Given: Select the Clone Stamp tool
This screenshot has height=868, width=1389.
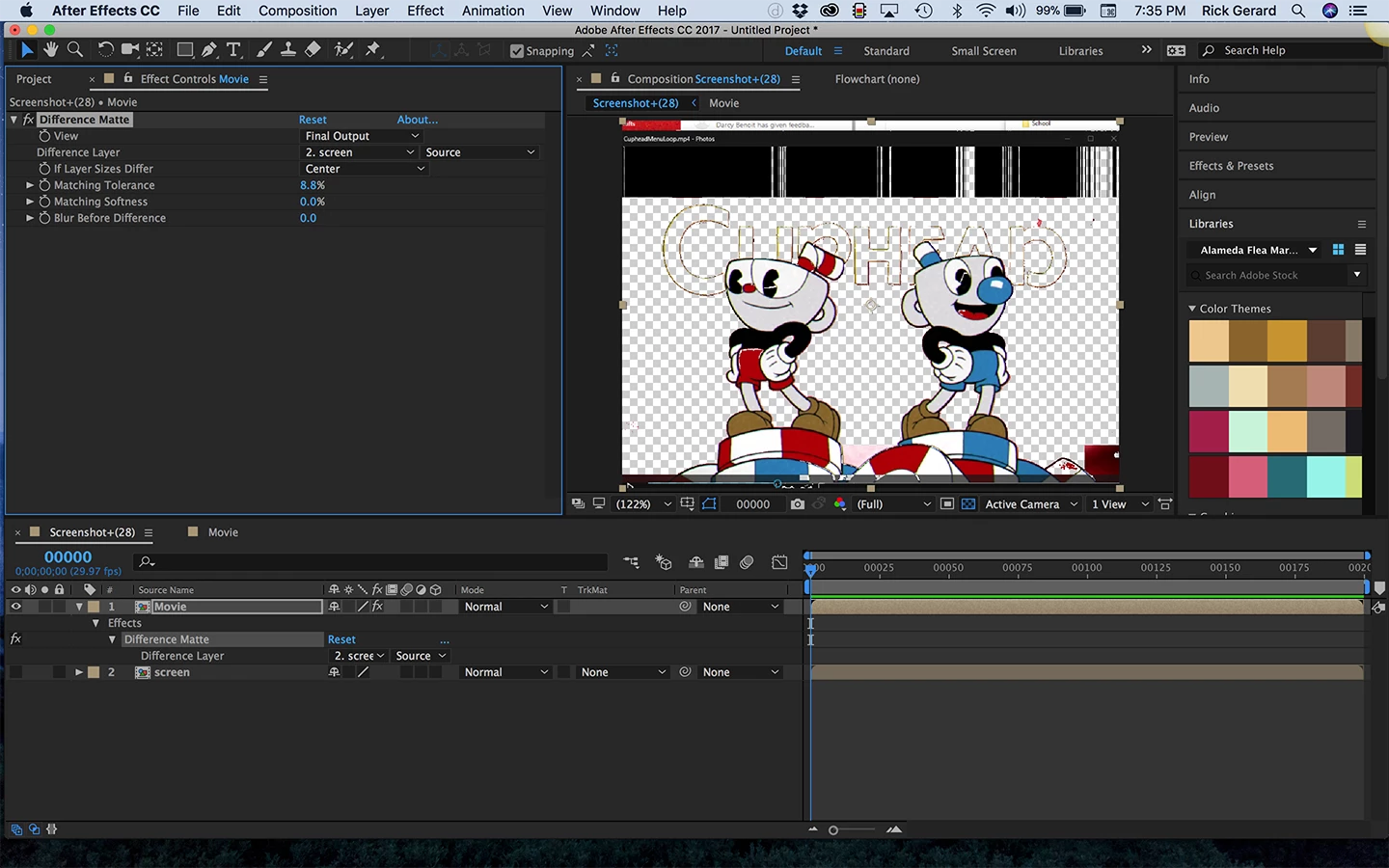Looking at the screenshot, I should [287, 50].
